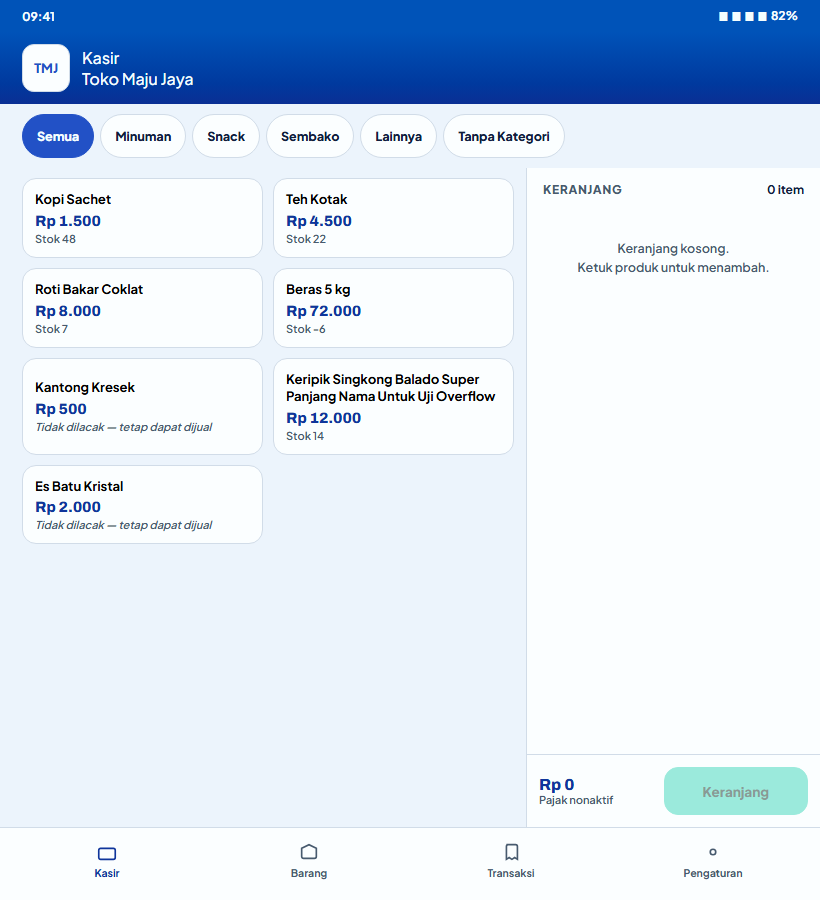Add Es Batu Kristal to cart
Viewport: 820px width, 900px height.
(142, 505)
